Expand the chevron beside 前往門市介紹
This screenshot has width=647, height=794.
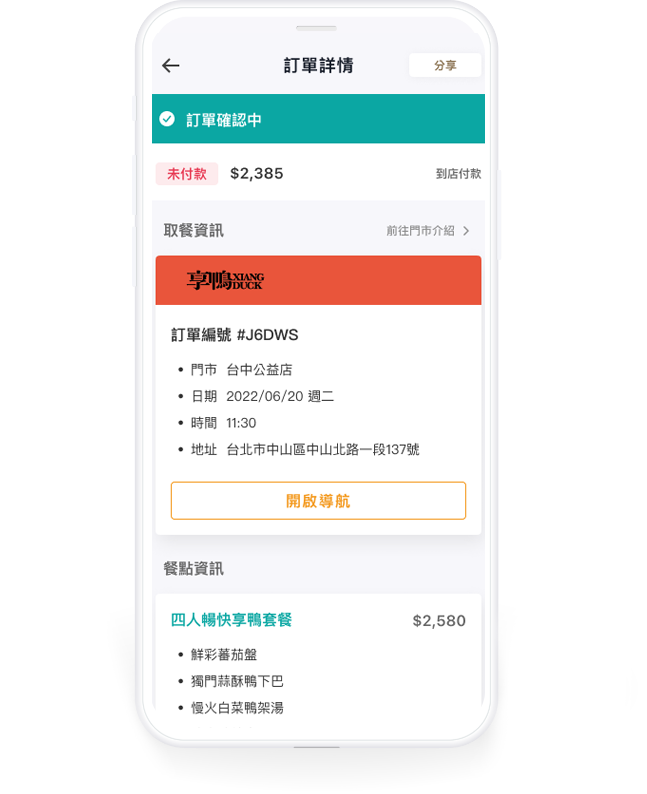(x=466, y=231)
